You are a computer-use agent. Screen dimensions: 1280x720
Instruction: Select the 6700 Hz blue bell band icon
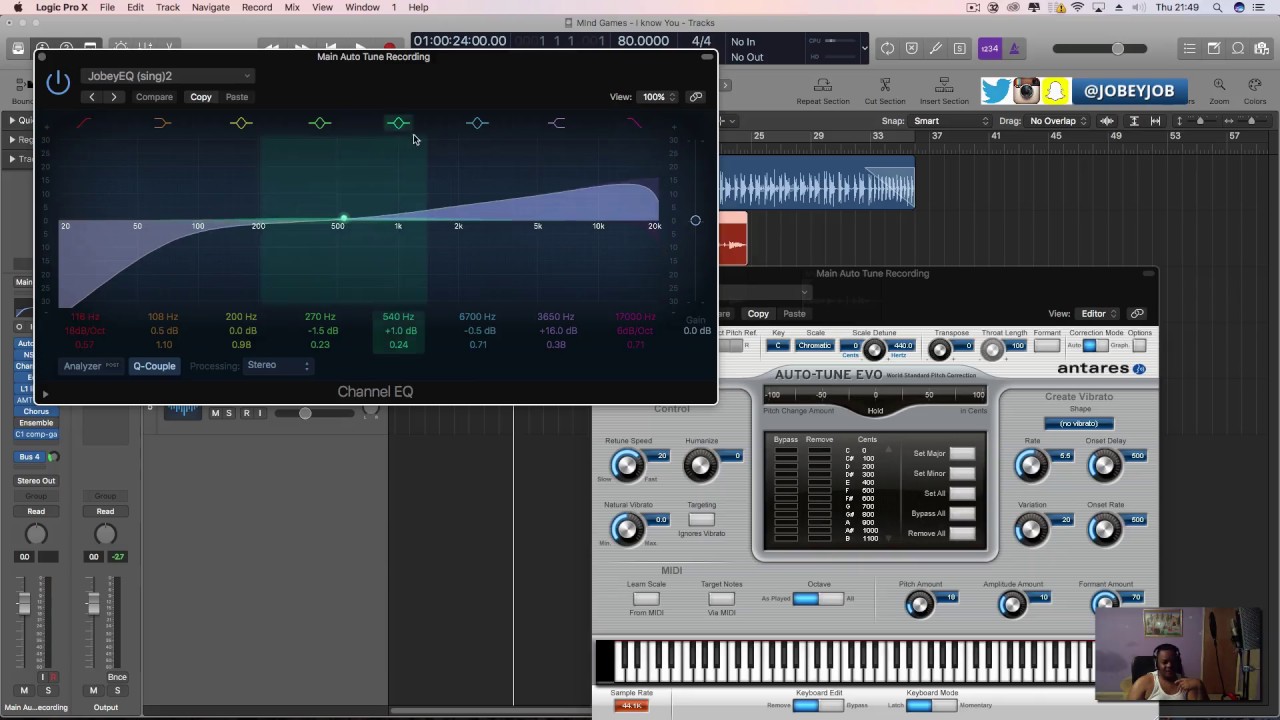[477, 123]
